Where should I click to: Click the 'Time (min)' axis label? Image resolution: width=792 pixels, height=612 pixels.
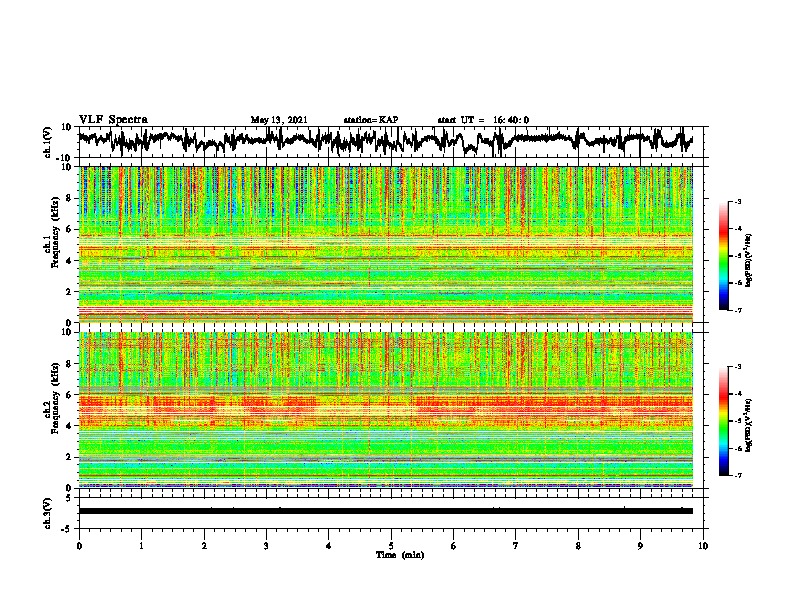pos(400,555)
